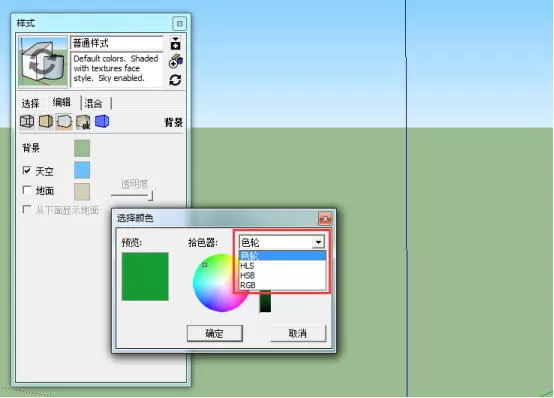Image resolution: width=554 pixels, height=398 pixels.
Task: Click the style preview thumbnail
Action: pos(43,62)
